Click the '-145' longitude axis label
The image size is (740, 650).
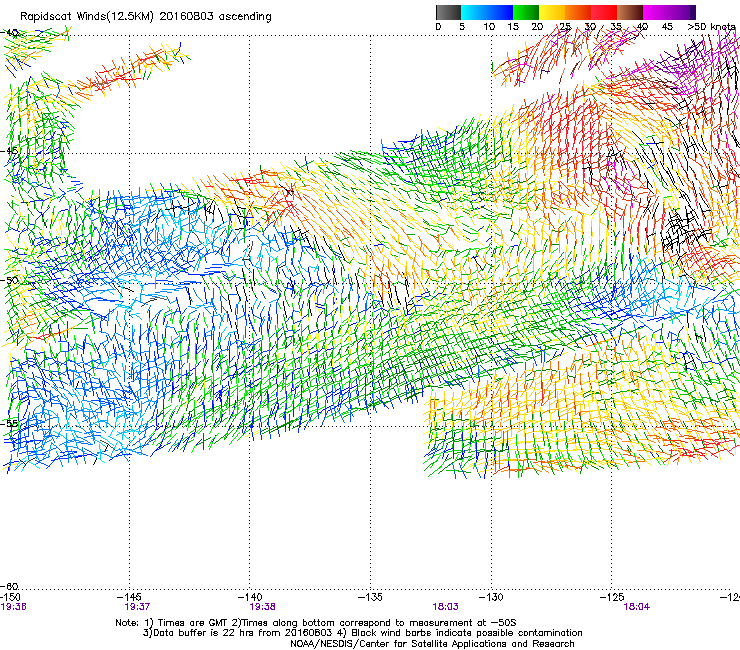coord(129,598)
